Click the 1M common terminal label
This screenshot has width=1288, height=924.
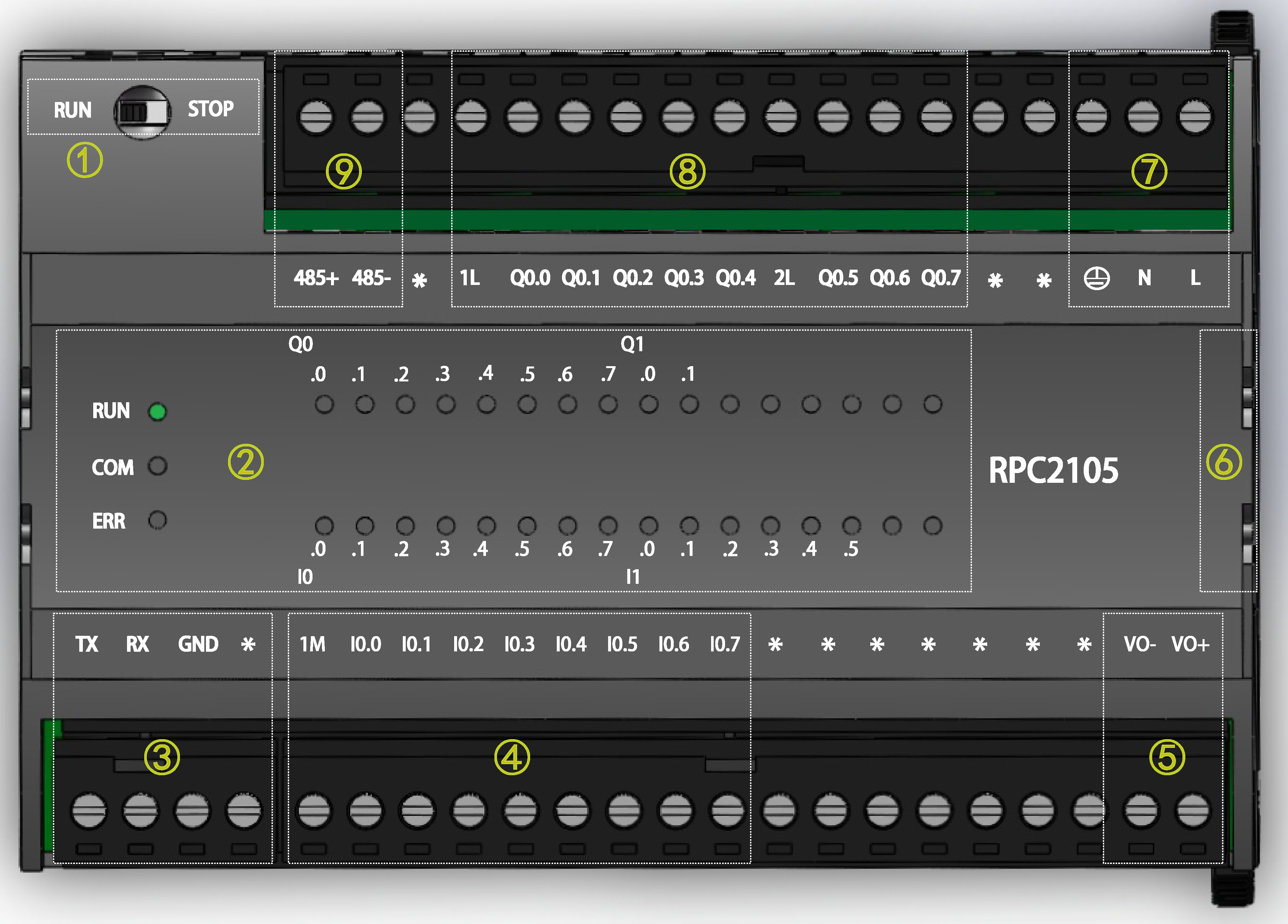pos(312,645)
